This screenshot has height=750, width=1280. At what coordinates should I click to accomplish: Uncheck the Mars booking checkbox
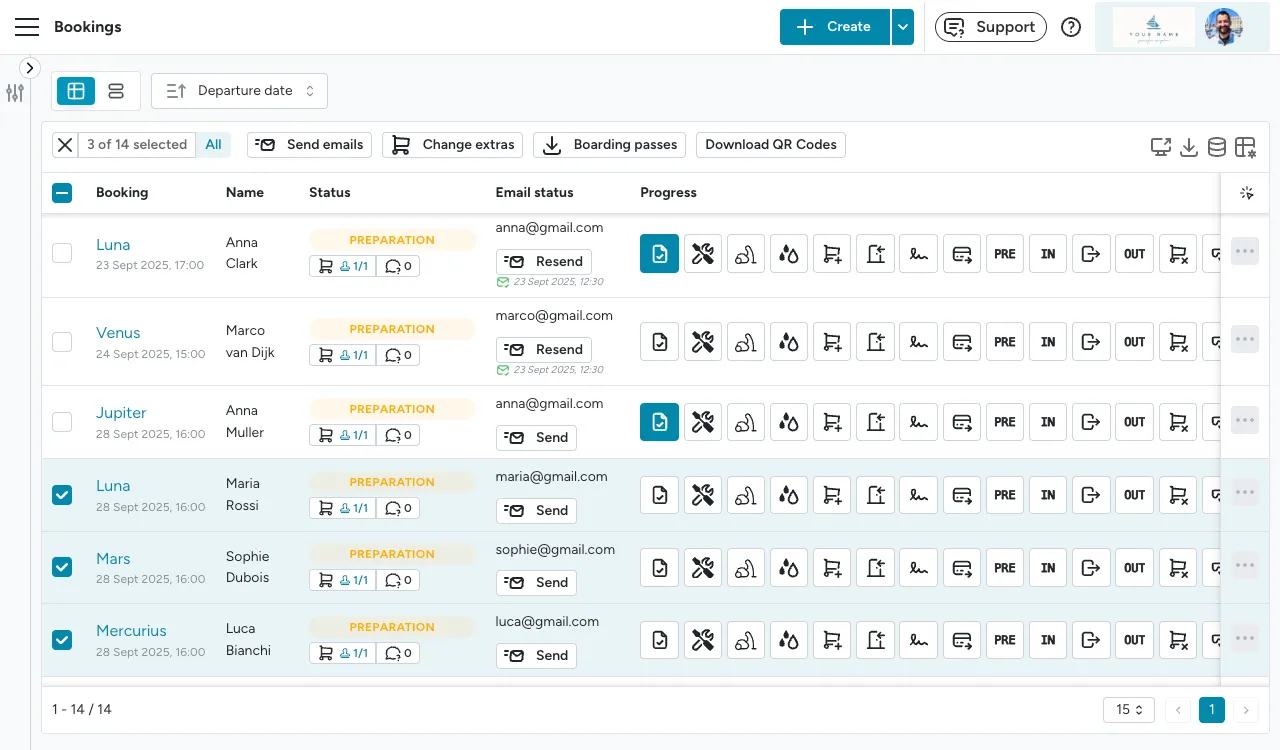coord(62,566)
